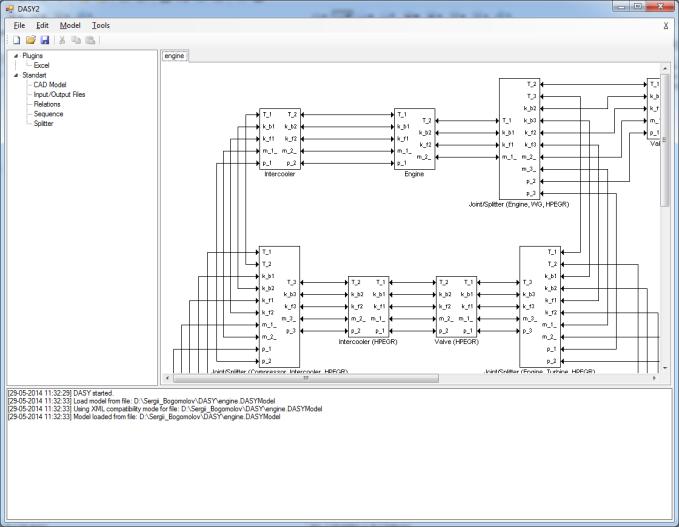Select Splitter in the tree
This screenshot has width=679, height=527.
pos(43,123)
